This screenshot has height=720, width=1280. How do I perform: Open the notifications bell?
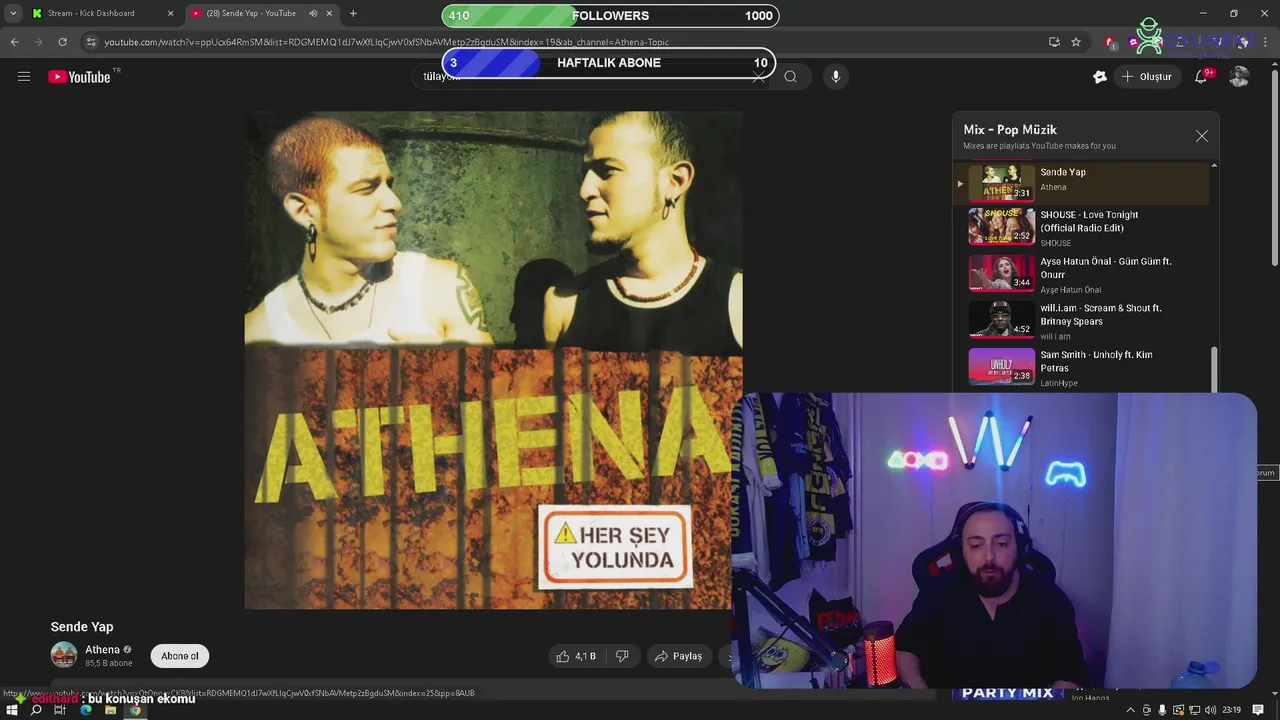[x=1201, y=77]
